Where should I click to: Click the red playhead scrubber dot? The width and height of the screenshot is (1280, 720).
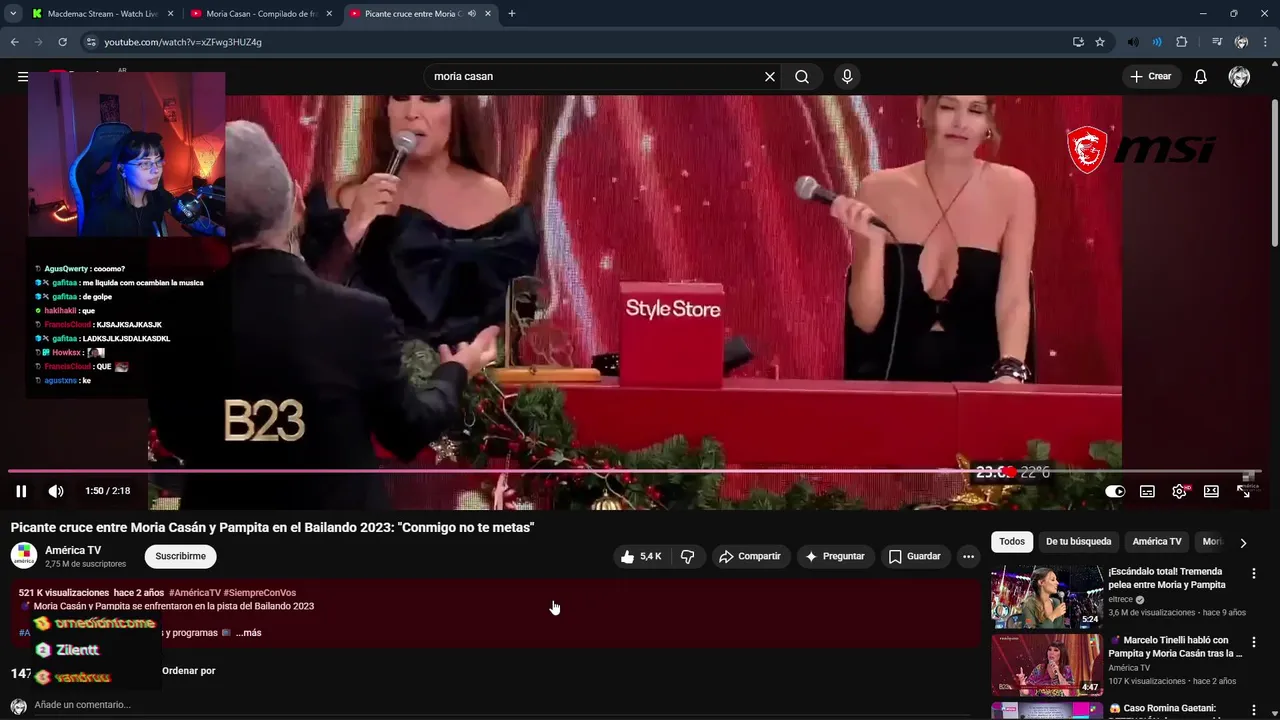click(1010, 472)
